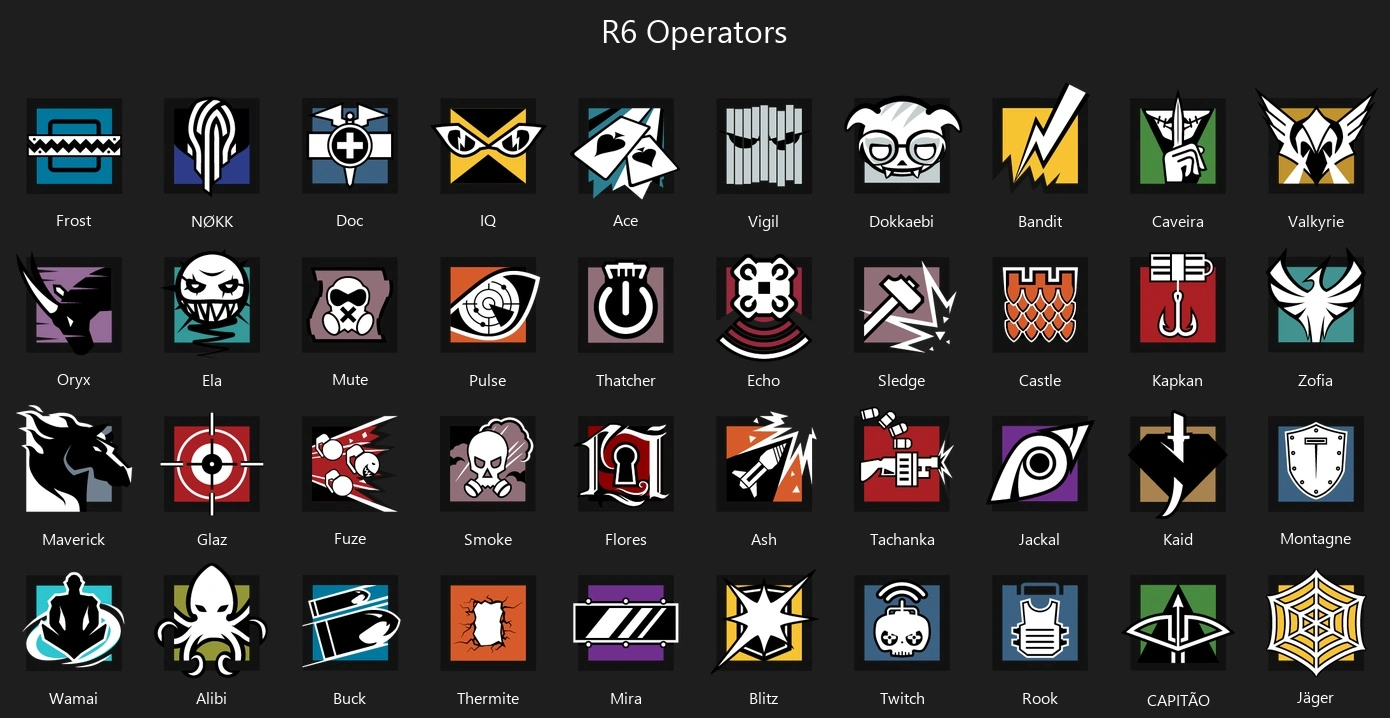
Task: Click the Flores keyhole icon
Action: (x=626, y=464)
